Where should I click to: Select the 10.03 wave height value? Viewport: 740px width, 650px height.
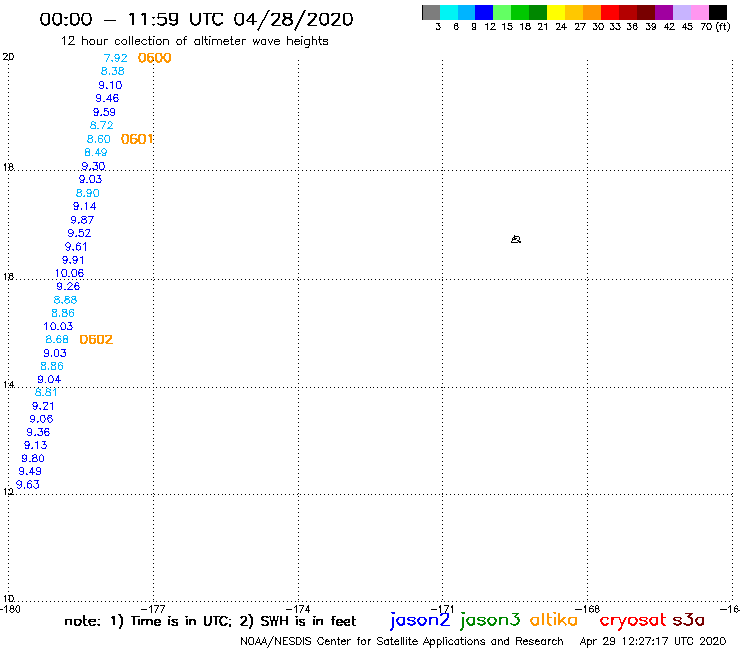(58, 326)
